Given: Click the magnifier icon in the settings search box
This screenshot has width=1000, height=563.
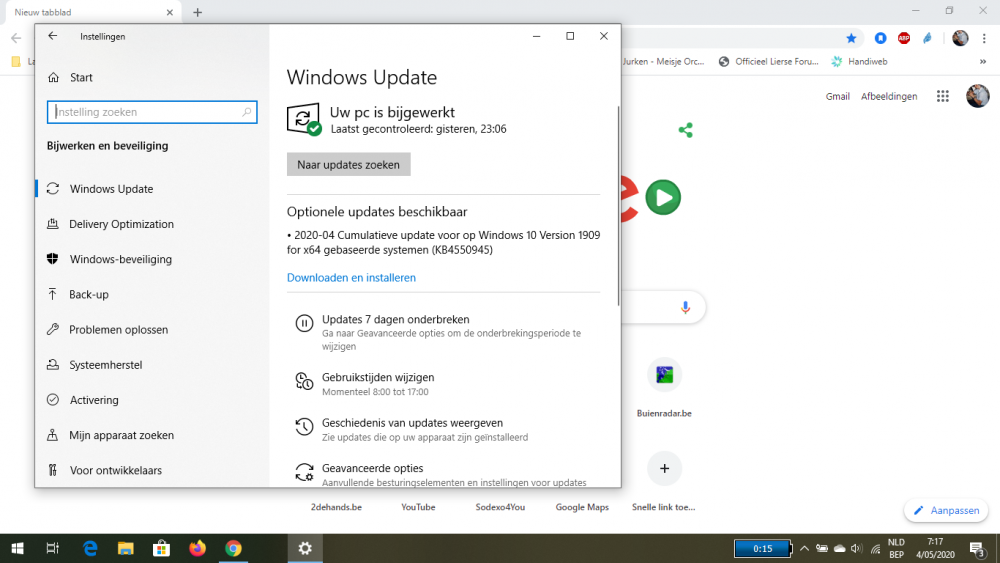Looking at the screenshot, I should point(247,112).
